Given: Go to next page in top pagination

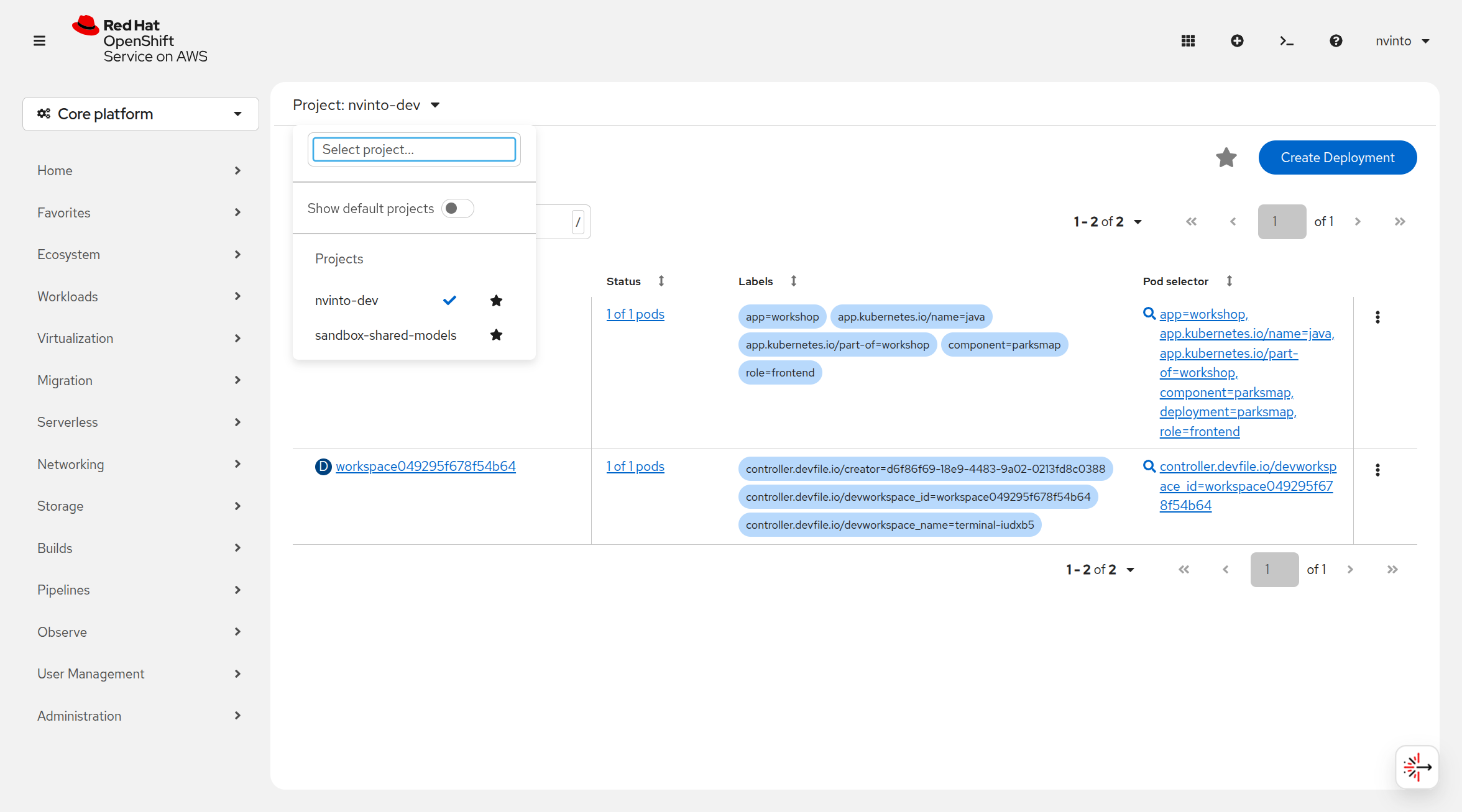Looking at the screenshot, I should (1358, 222).
